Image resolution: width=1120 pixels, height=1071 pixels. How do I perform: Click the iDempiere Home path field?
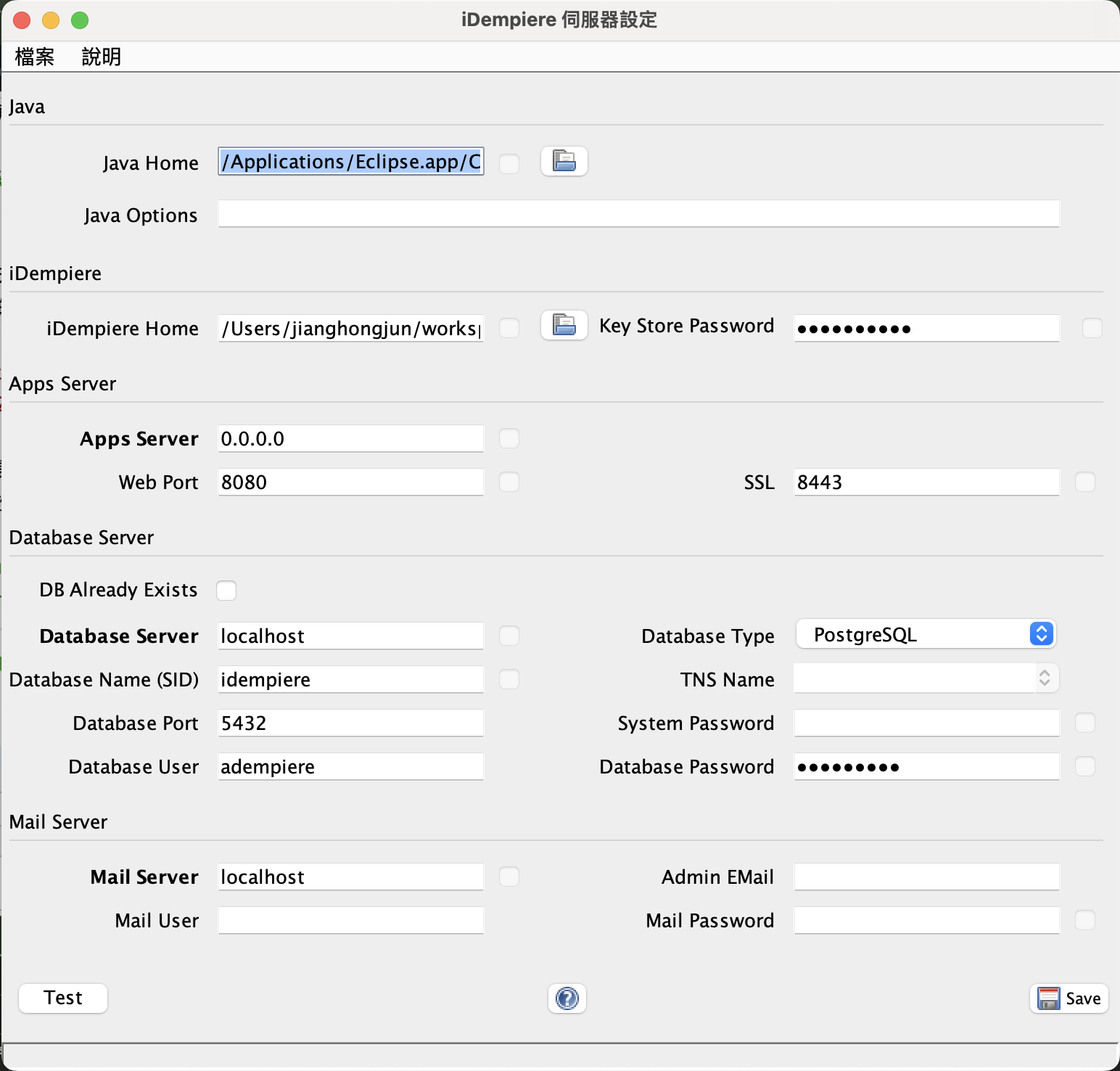point(351,328)
